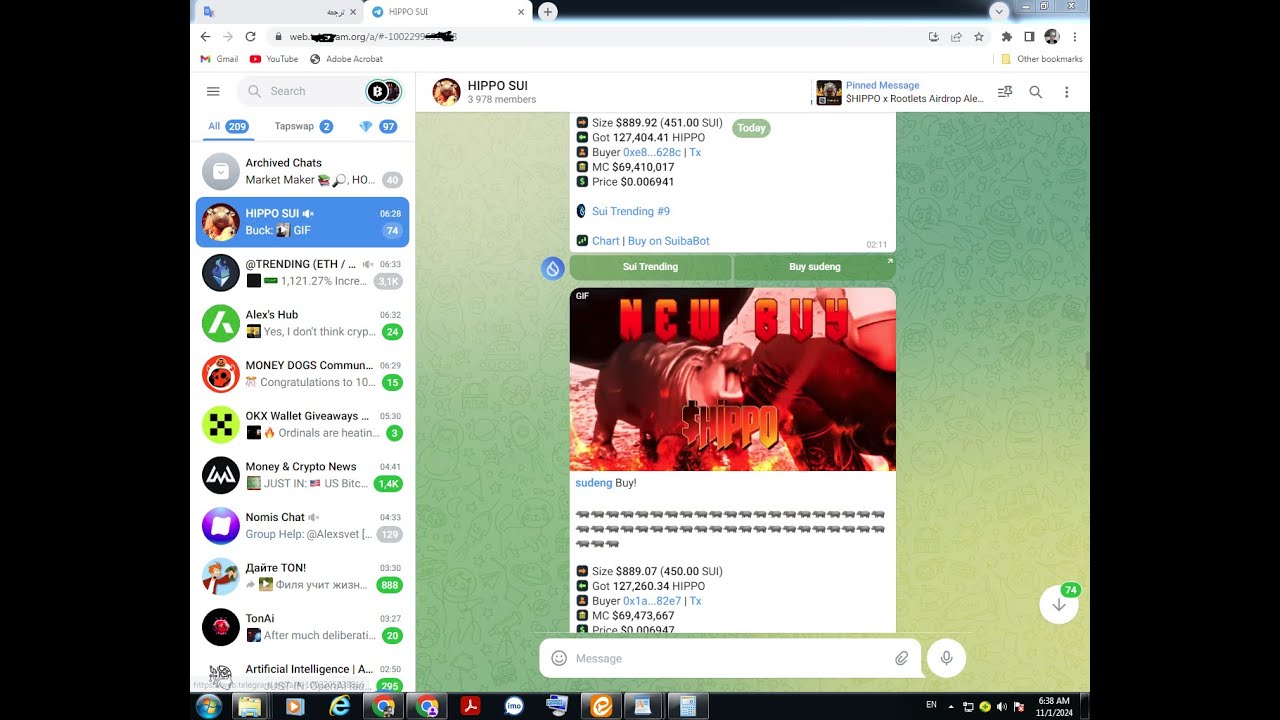Viewport: 1280px width, 720px height.
Task: Open the Windows Start menu
Action: pos(209,706)
